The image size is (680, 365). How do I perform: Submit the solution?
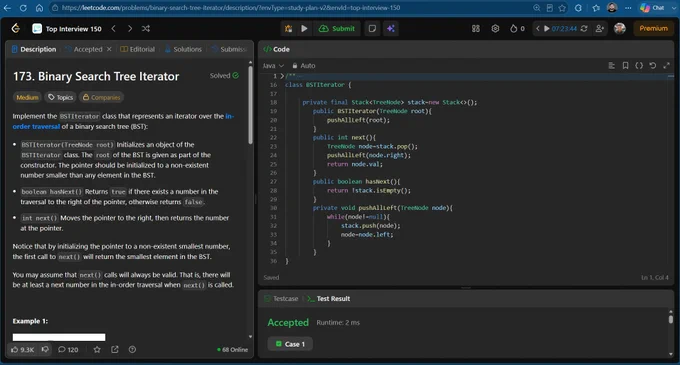point(337,29)
